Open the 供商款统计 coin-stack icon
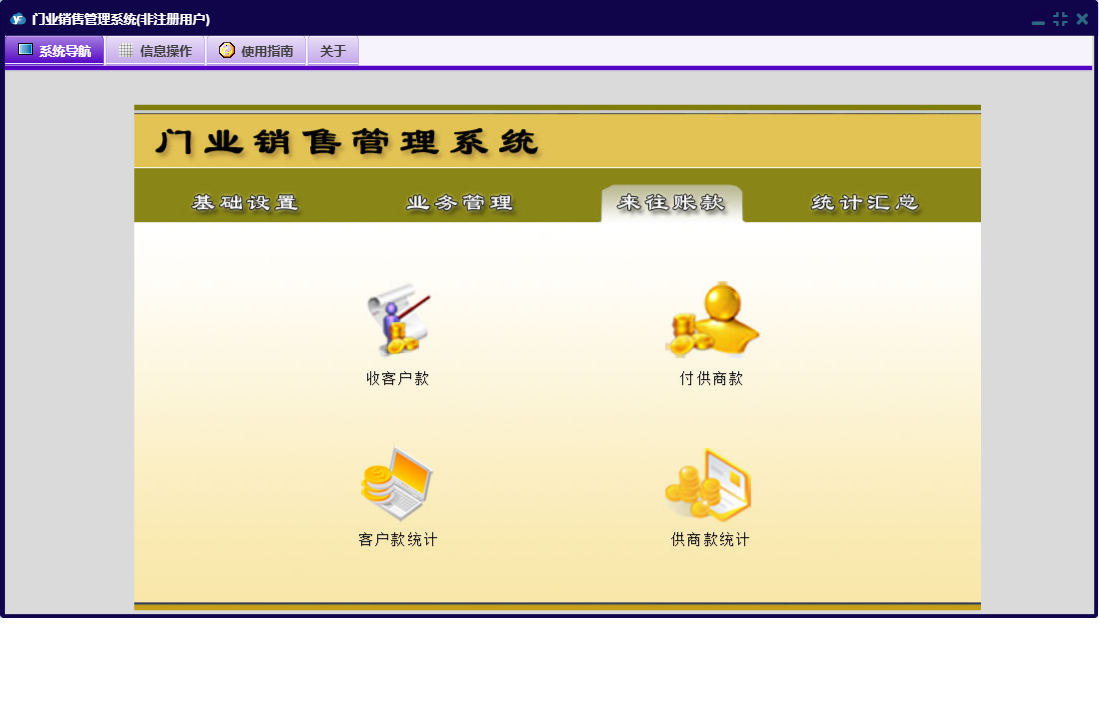Image resolution: width=1099 pixels, height=723 pixels. click(x=709, y=484)
